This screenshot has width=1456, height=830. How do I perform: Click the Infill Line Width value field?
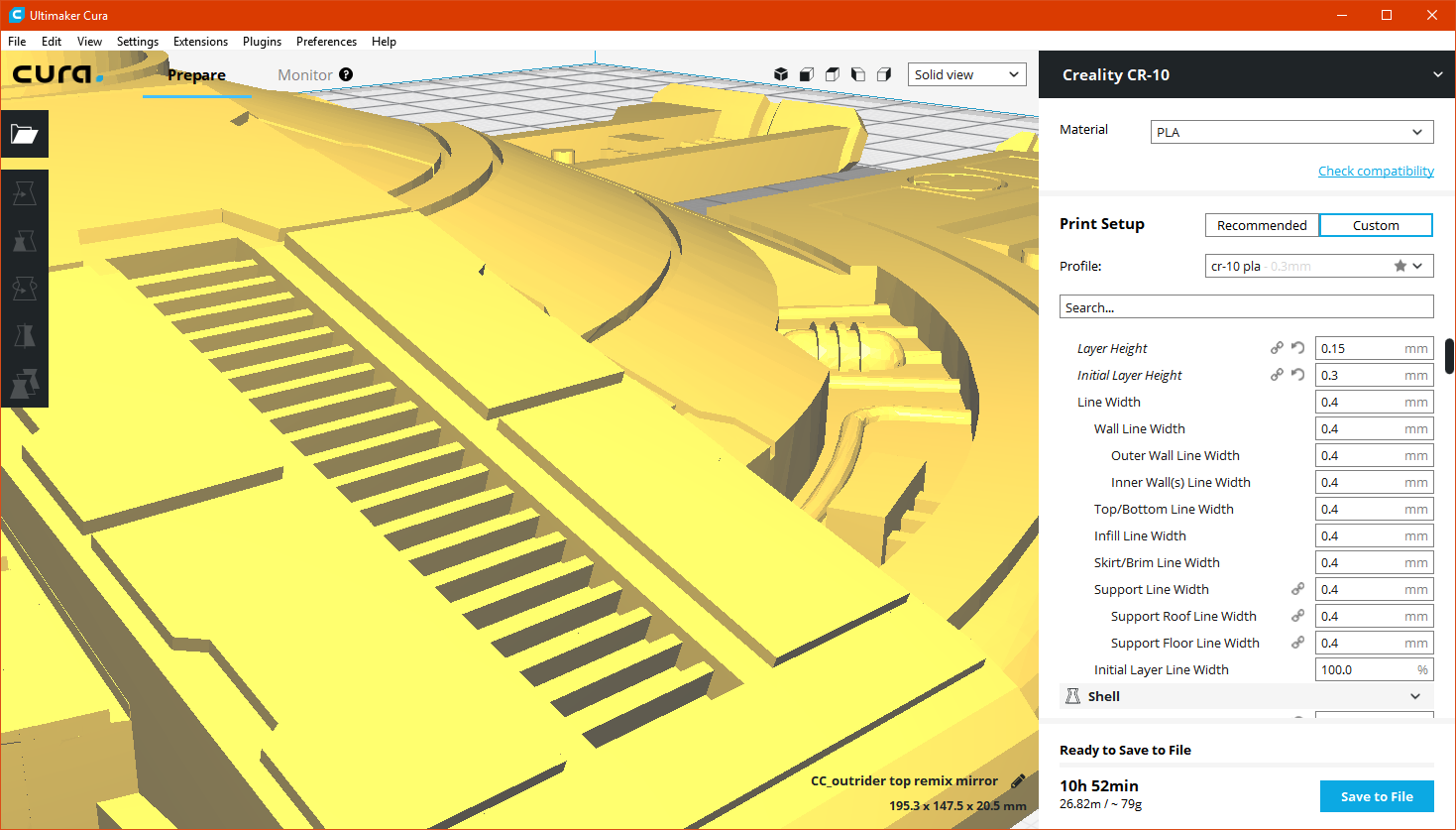pos(1374,535)
